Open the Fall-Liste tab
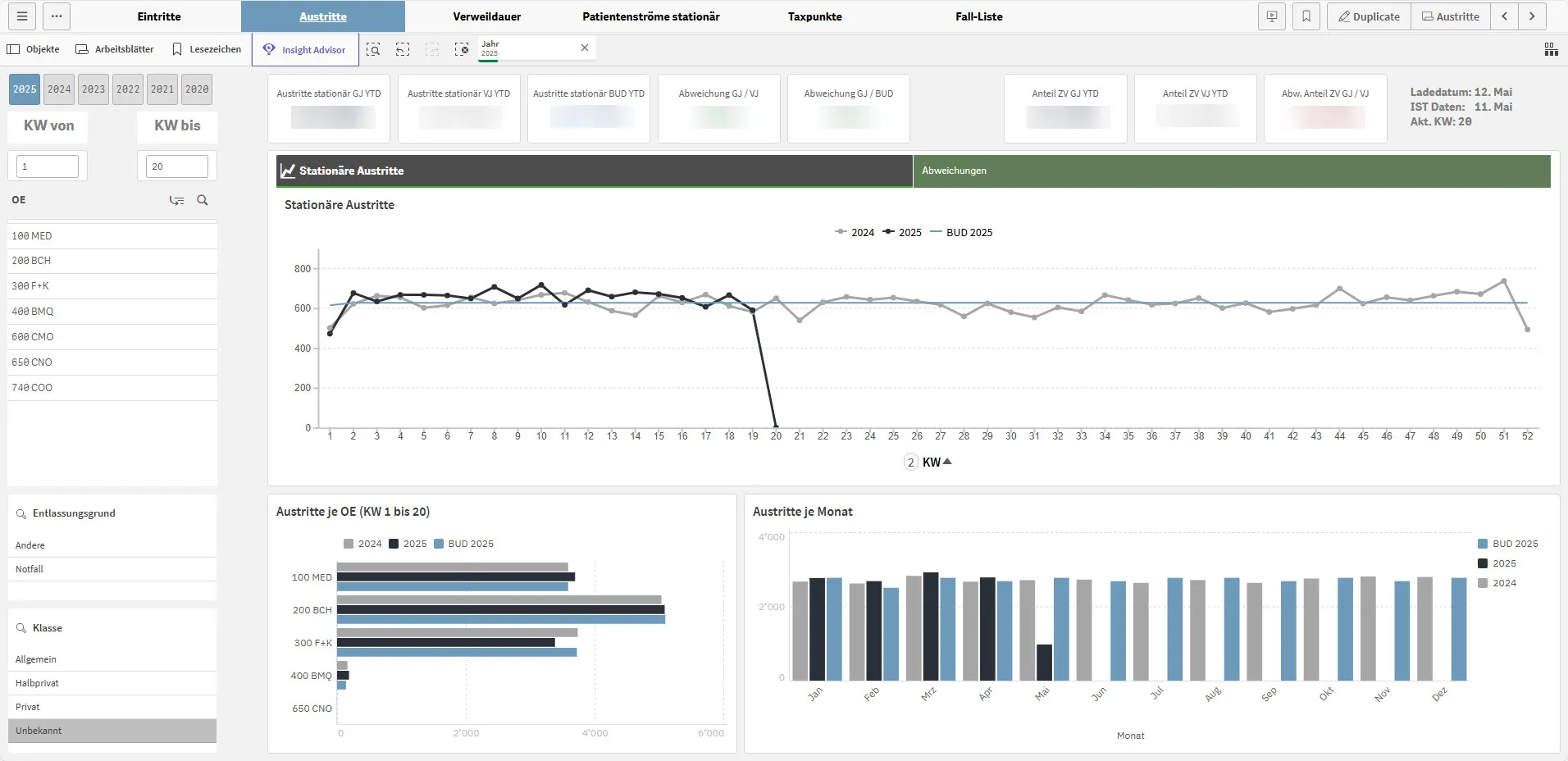Viewport: 1568px width, 761px height. tap(979, 16)
